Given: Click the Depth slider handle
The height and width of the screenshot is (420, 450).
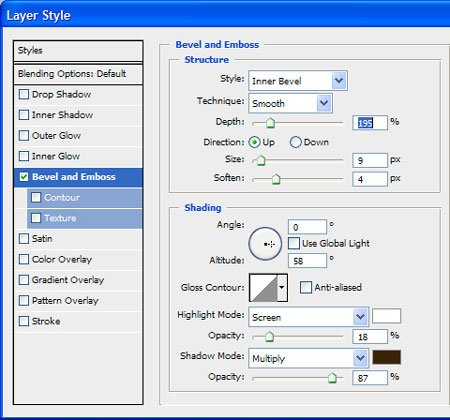Looking at the screenshot, I should pyautogui.click(x=270, y=123).
